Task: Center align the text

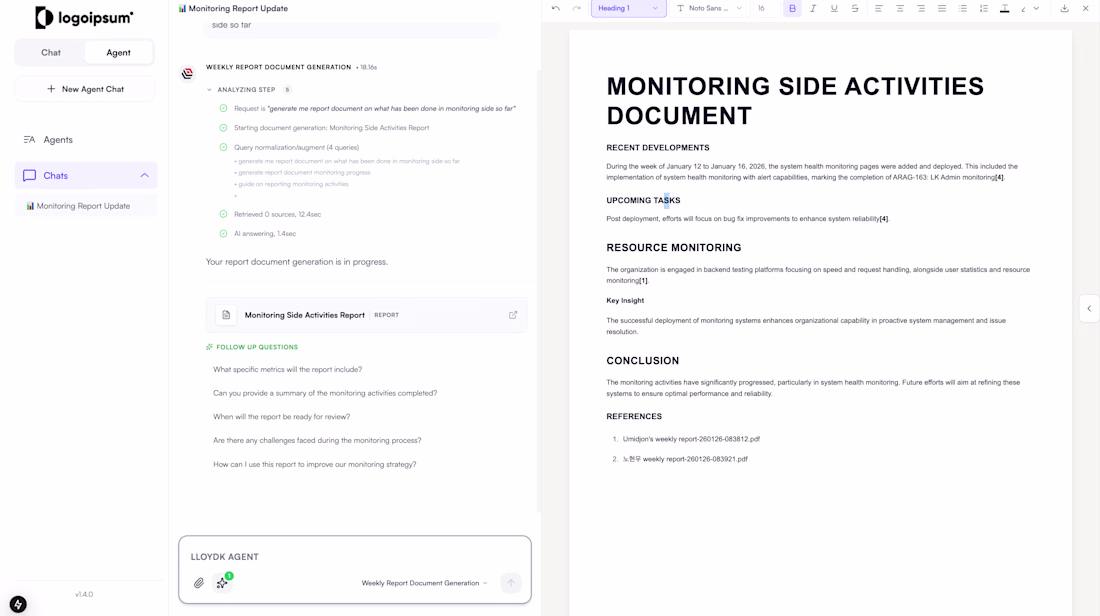Action: pyautogui.click(x=899, y=8)
